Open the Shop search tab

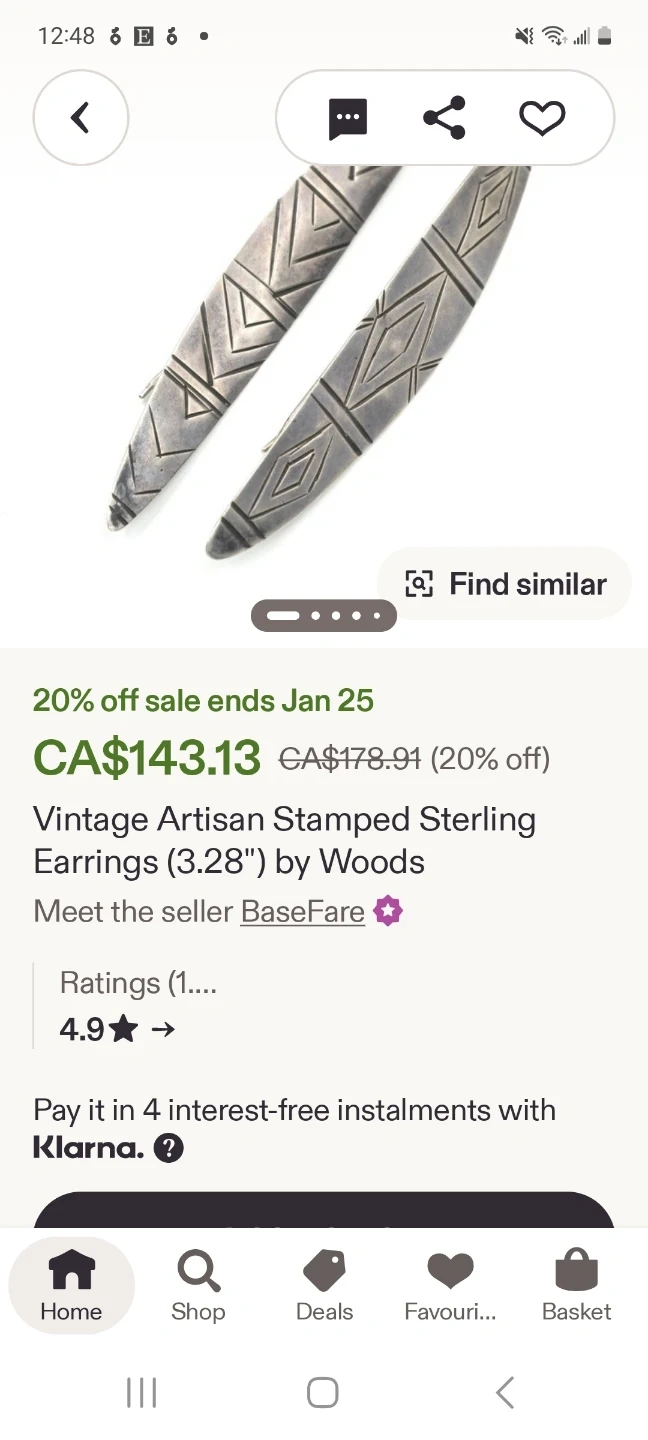(198, 1286)
